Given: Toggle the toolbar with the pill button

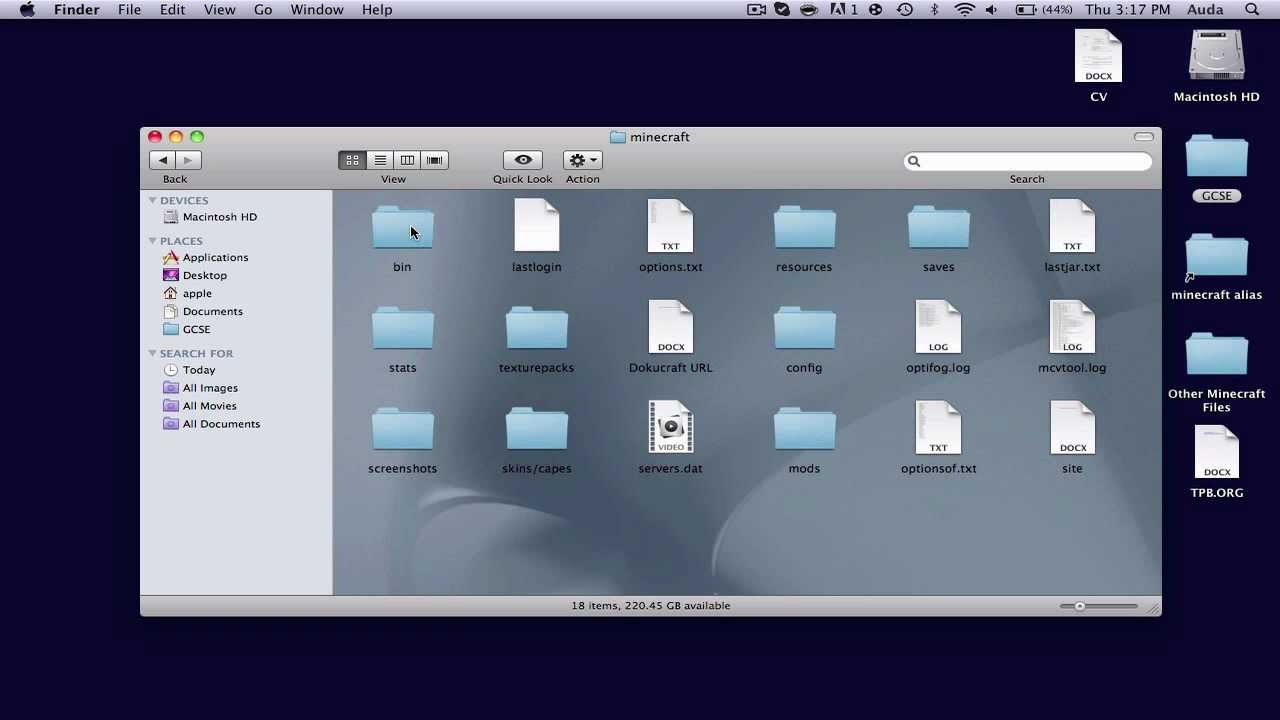Looking at the screenshot, I should coord(1144,137).
